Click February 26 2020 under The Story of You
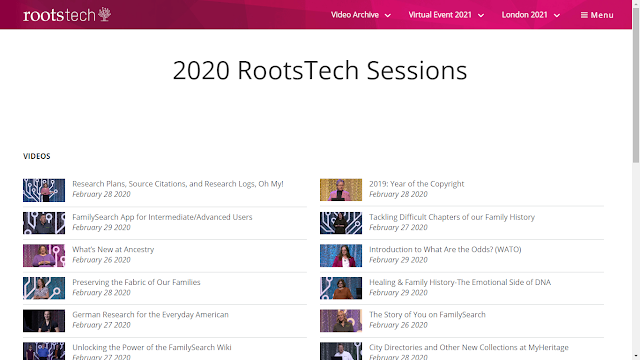This screenshot has height=360, width=640. tap(398, 325)
